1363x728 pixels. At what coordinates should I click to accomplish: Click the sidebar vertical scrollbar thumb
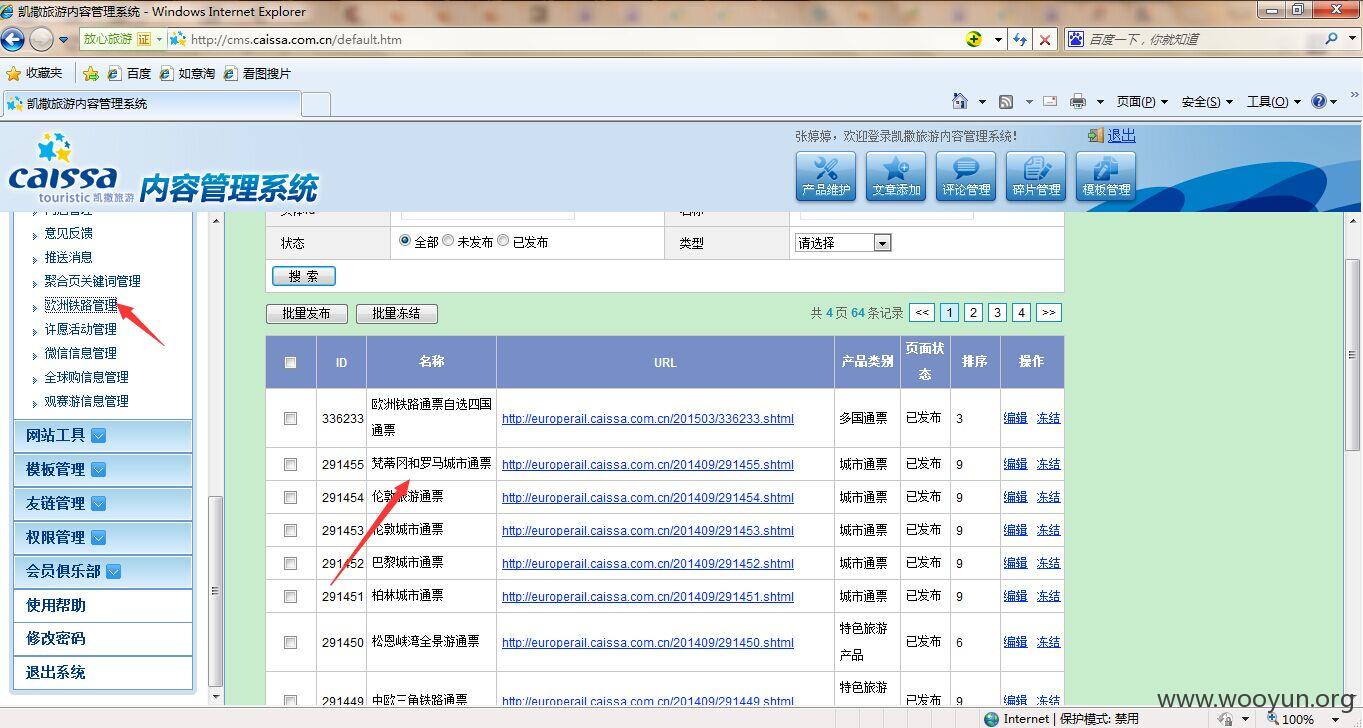click(x=215, y=590)
